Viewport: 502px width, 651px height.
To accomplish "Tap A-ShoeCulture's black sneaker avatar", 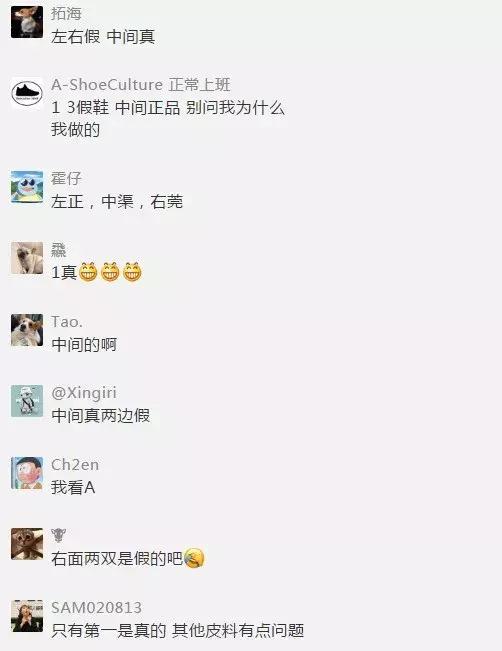I will pos(27,93).
